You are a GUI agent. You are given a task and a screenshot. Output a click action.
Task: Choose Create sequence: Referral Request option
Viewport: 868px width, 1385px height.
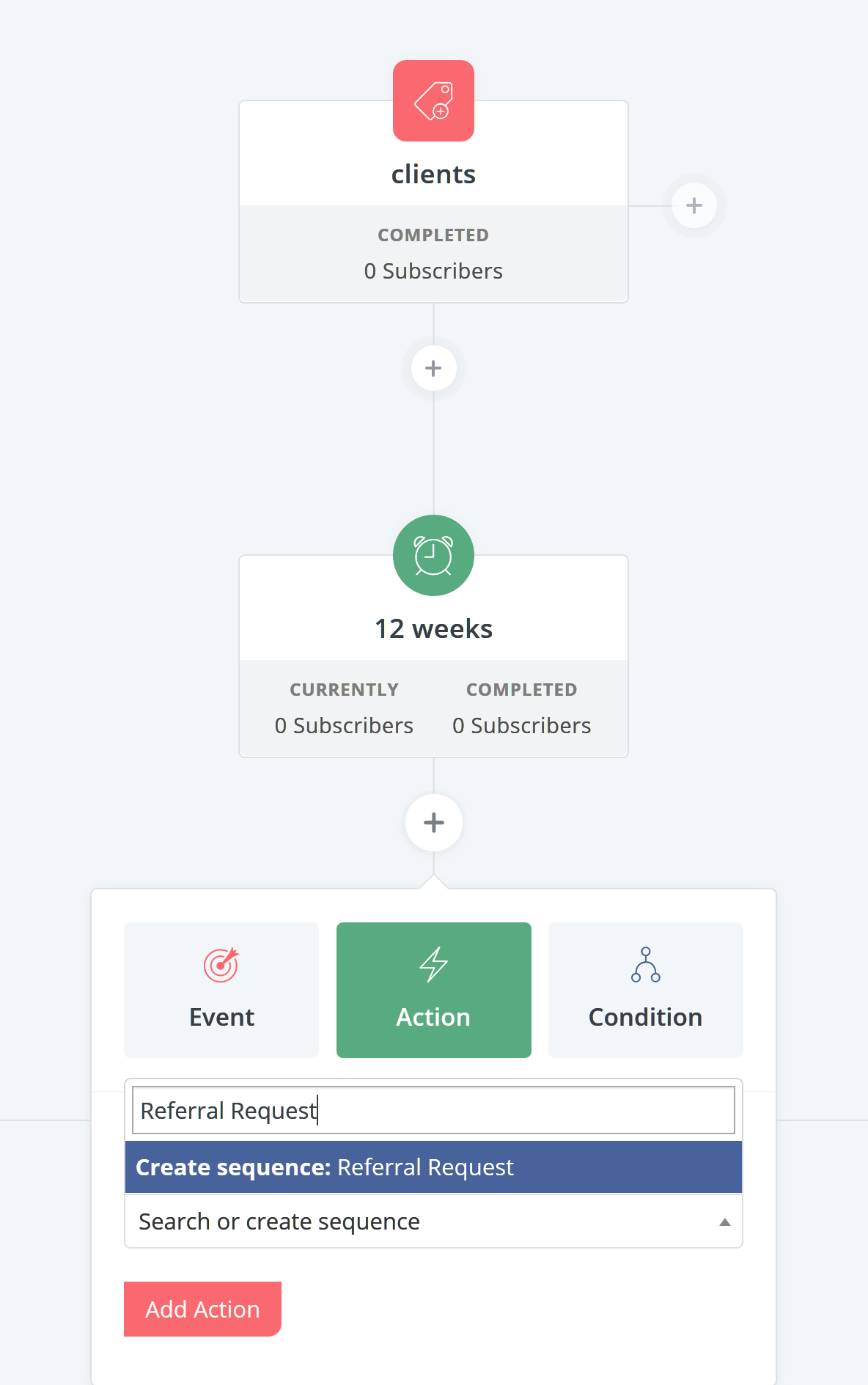[x=433, y=1167]
